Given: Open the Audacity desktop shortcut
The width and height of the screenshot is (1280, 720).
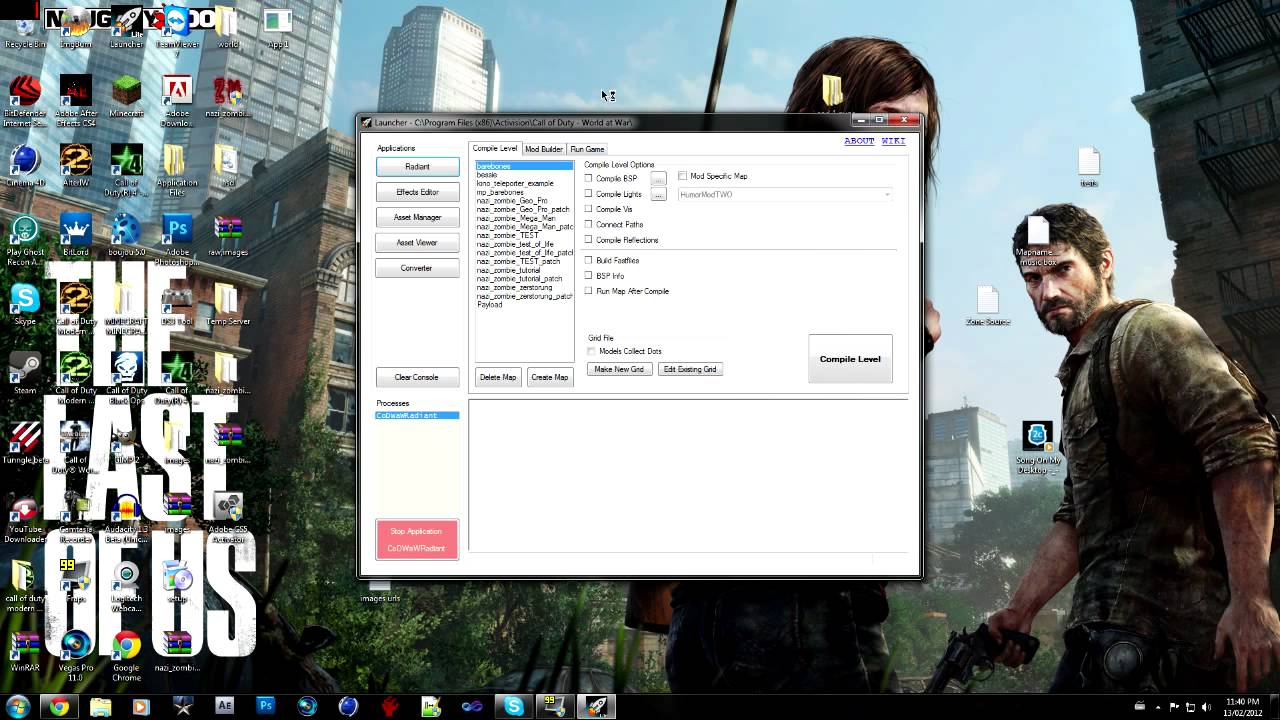Looking at the screenshot, I should tap(126, 518).
